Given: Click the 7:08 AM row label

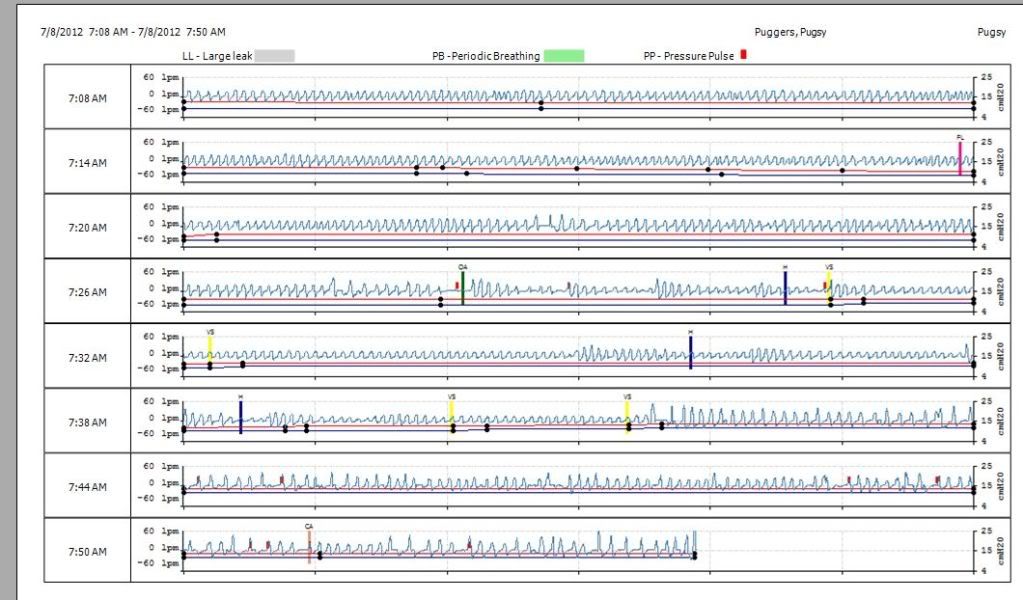Looking at the screenshot, I should [87, 98].
